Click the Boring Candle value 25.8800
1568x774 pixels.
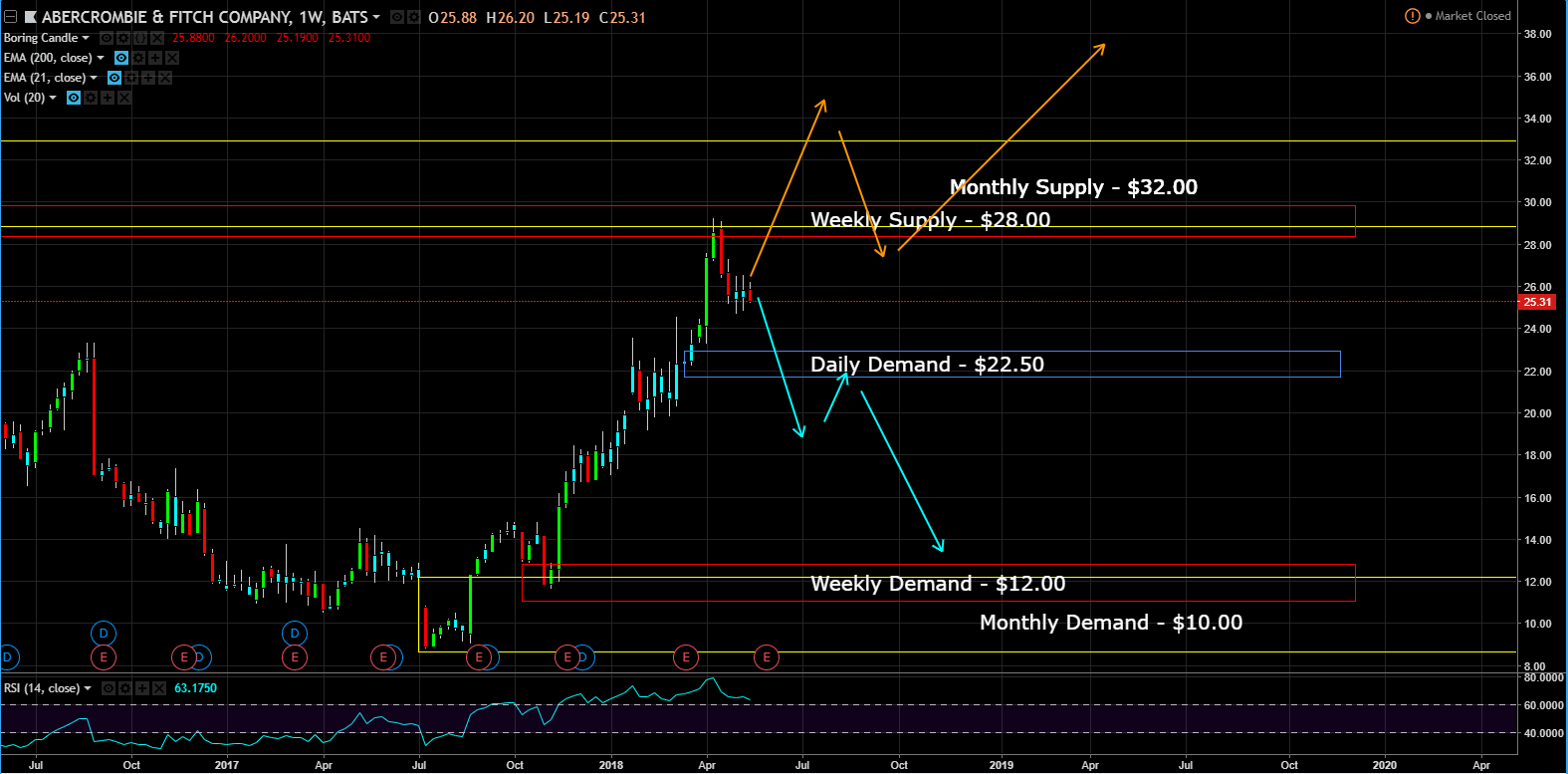tap(193, 38)
